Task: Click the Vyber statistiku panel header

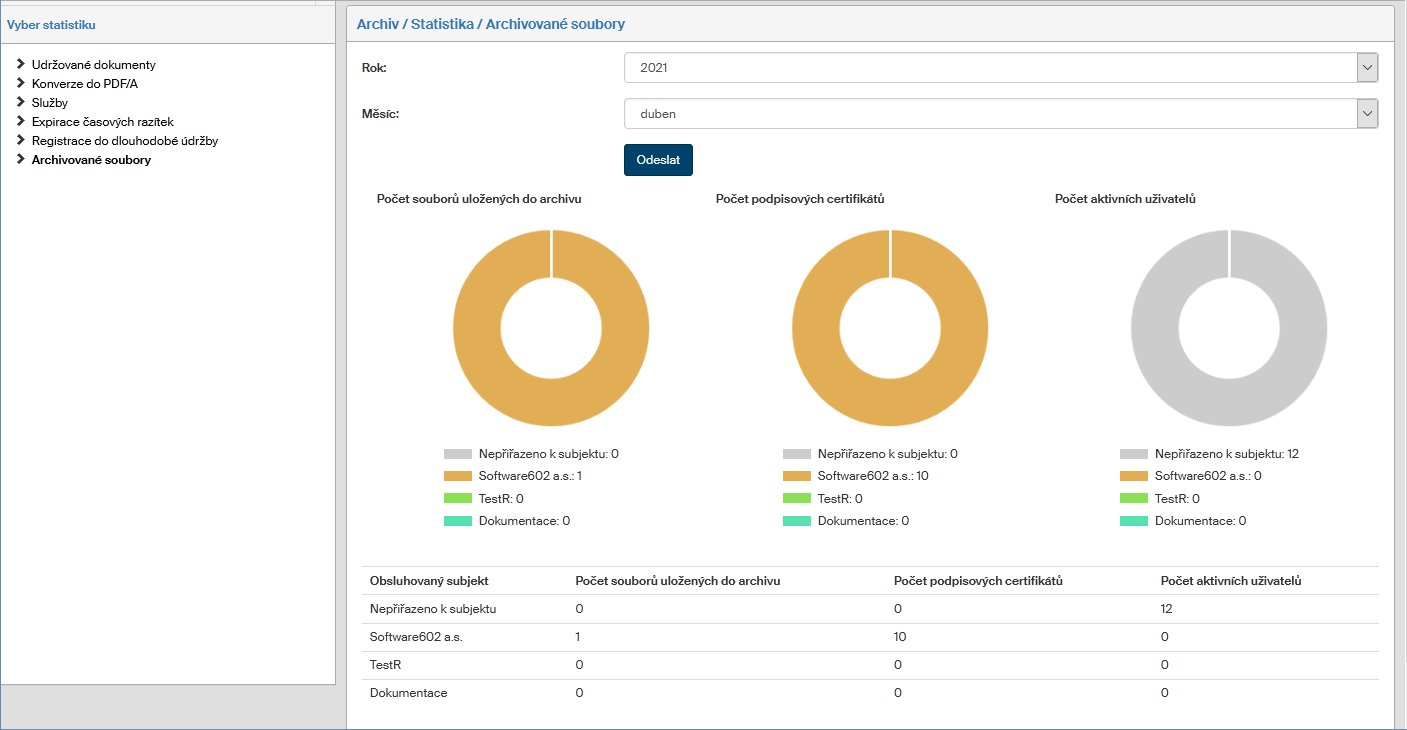Action: coord(51,24)
